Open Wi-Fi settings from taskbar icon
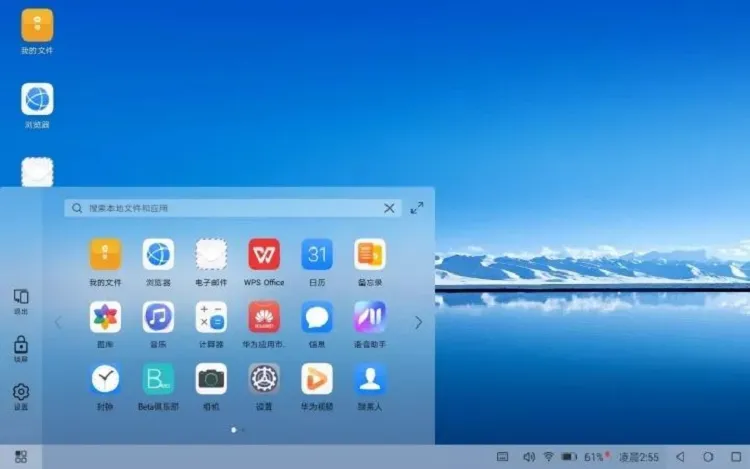 click(x=549, y=457)
